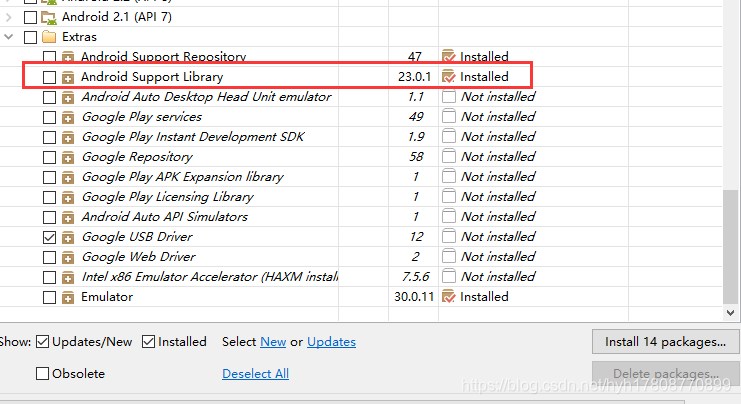This screenshot has height=404, width=741.
Task: Check the Google Play Licensing Library checkbox
Action: pyautogui.click(x=49, y=198)
